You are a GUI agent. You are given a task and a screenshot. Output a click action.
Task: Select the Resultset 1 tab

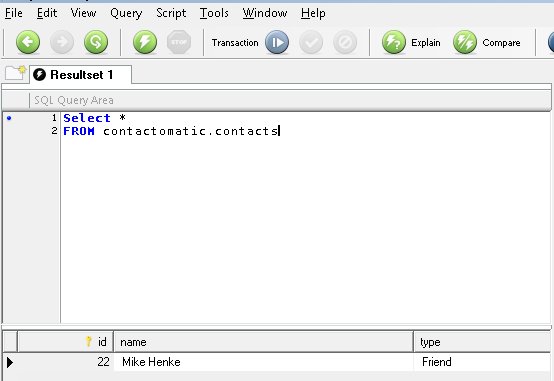click(81, 75)
